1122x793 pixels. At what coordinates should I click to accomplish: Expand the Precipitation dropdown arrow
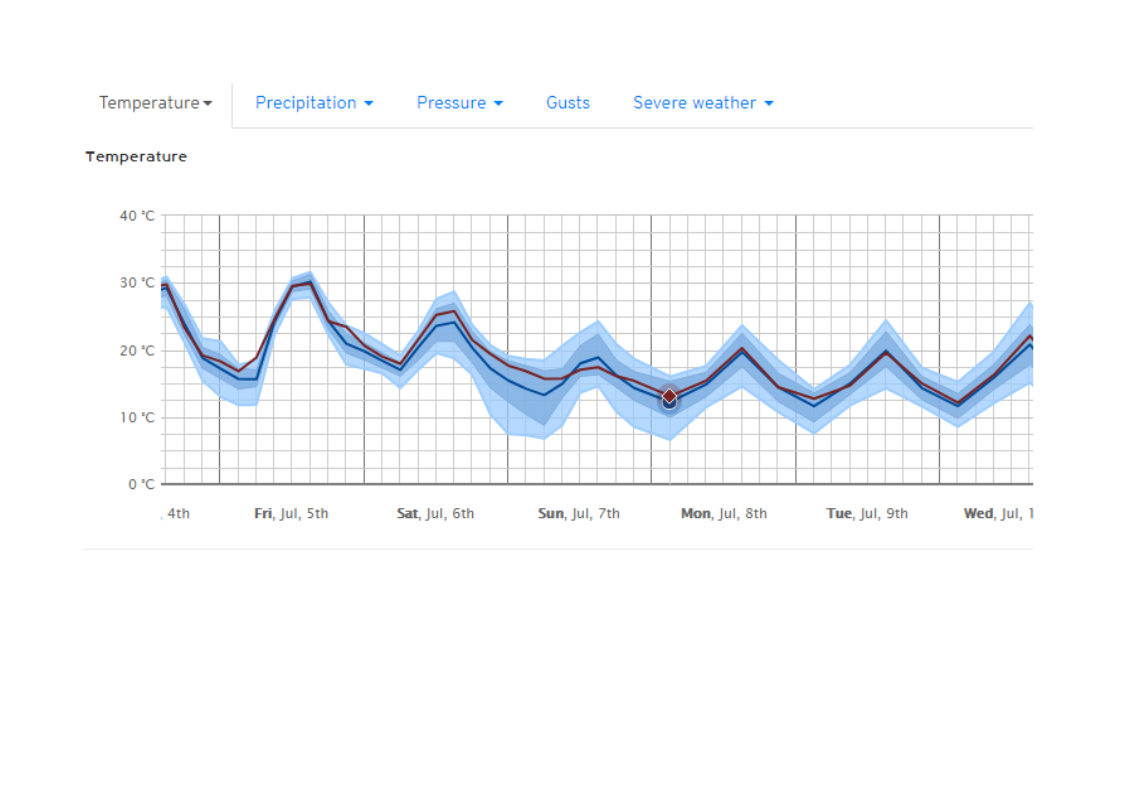369,103
